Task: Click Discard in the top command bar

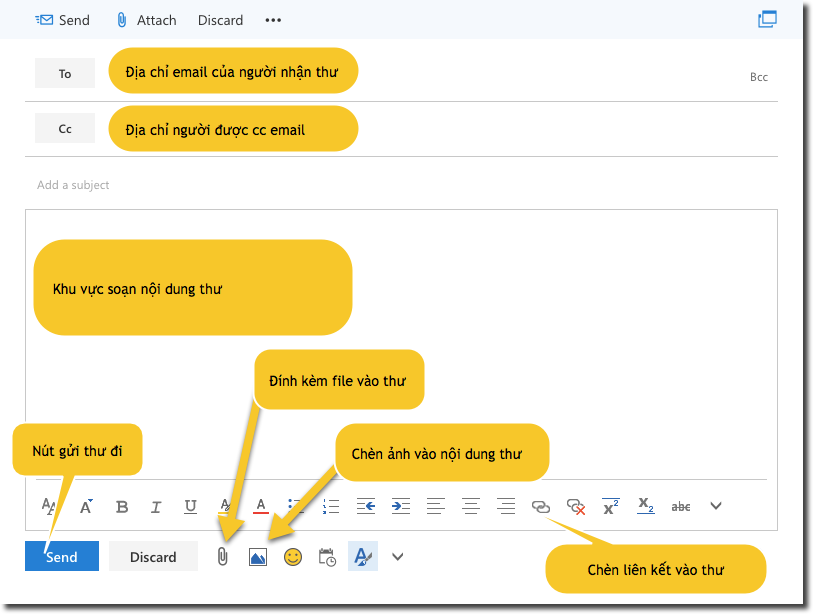Action: (x=220, y=20)
